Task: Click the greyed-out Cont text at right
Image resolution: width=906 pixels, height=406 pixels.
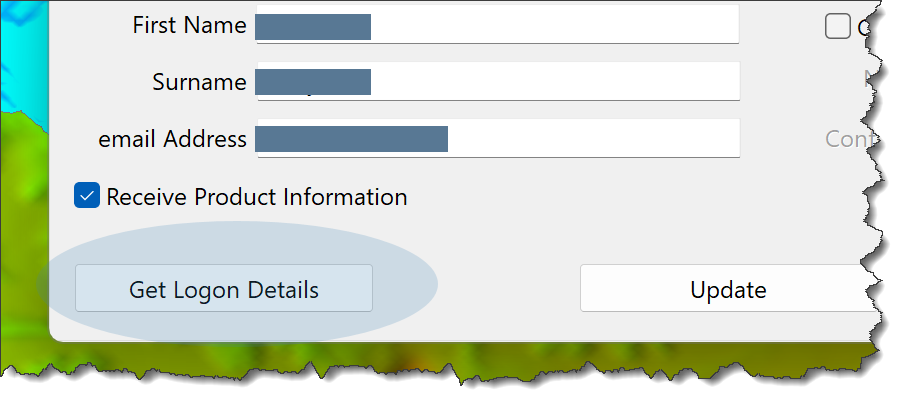Action: coord(852,139)
